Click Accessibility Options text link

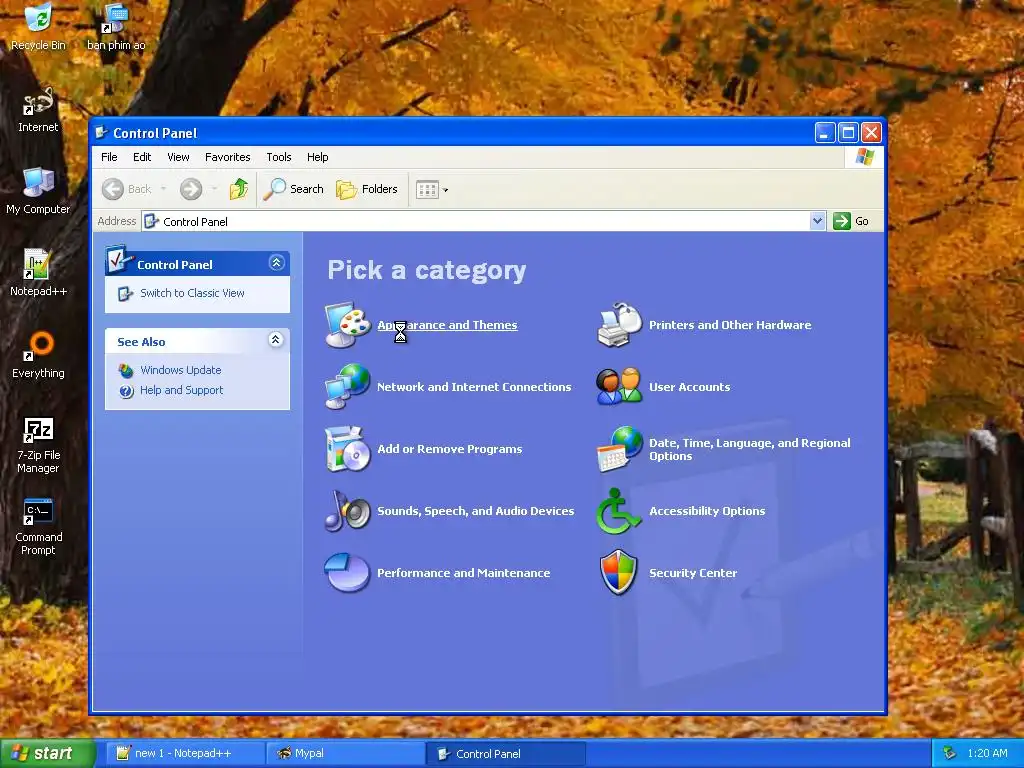[707, 511]
